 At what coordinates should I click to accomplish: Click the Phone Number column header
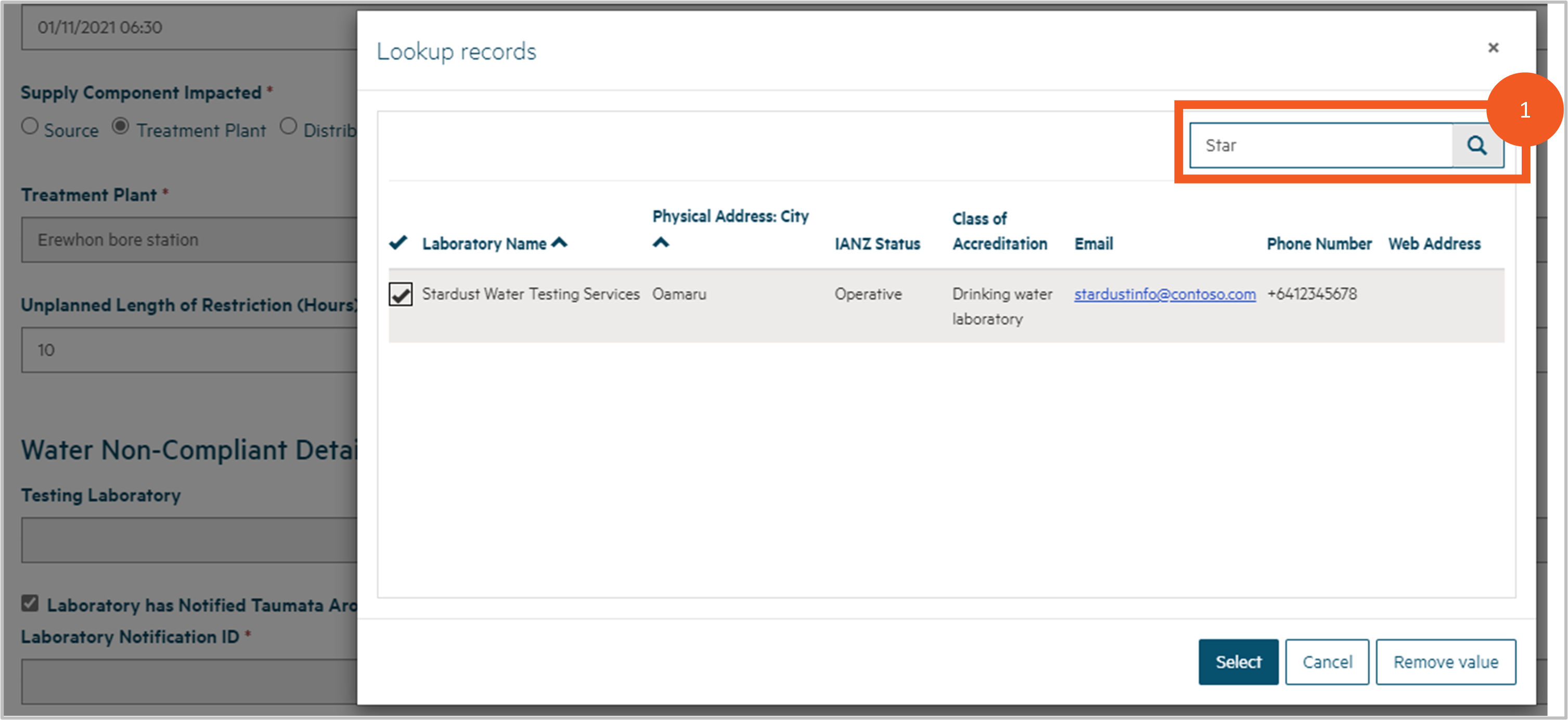(x=1318, y=244)
